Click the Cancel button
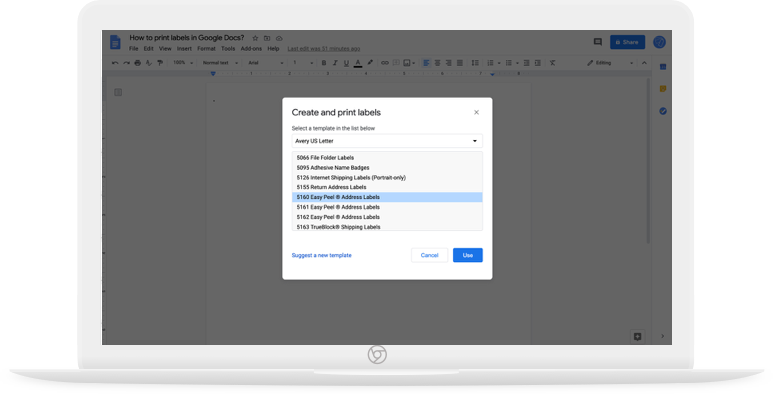773x394 pixels. 429,255
